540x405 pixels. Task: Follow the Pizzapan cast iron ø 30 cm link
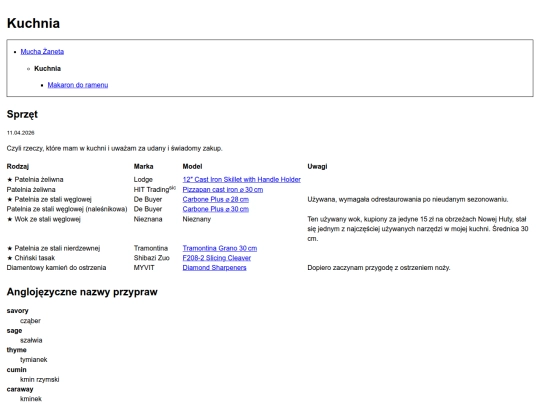(x=223, y=189)
